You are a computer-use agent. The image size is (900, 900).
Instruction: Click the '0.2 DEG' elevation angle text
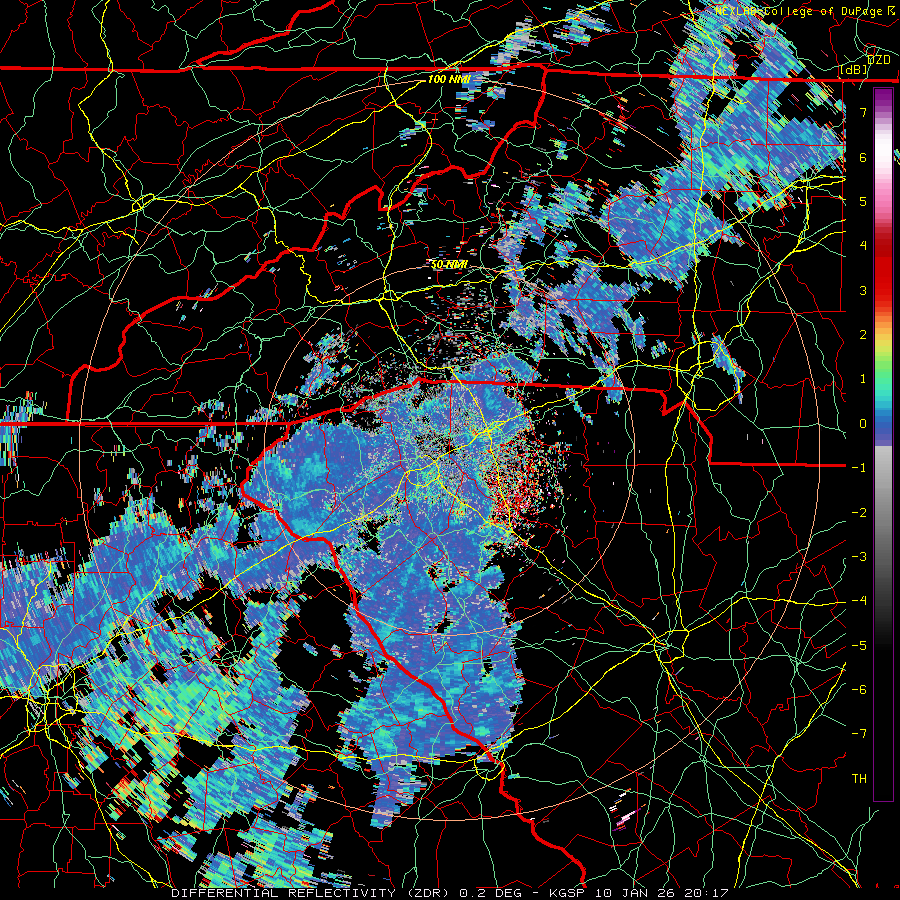(491, 893)
